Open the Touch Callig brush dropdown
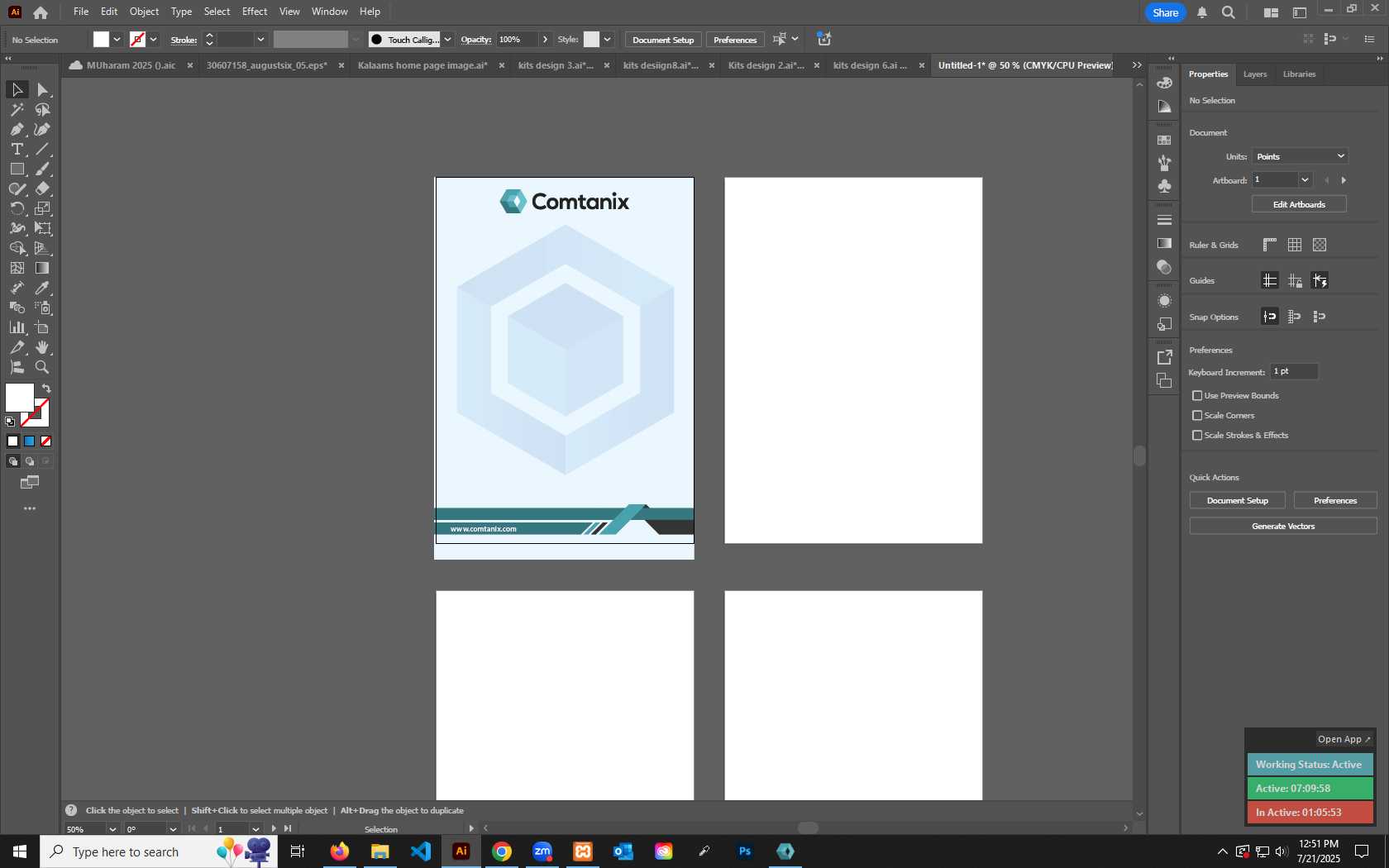 [447, 40]
